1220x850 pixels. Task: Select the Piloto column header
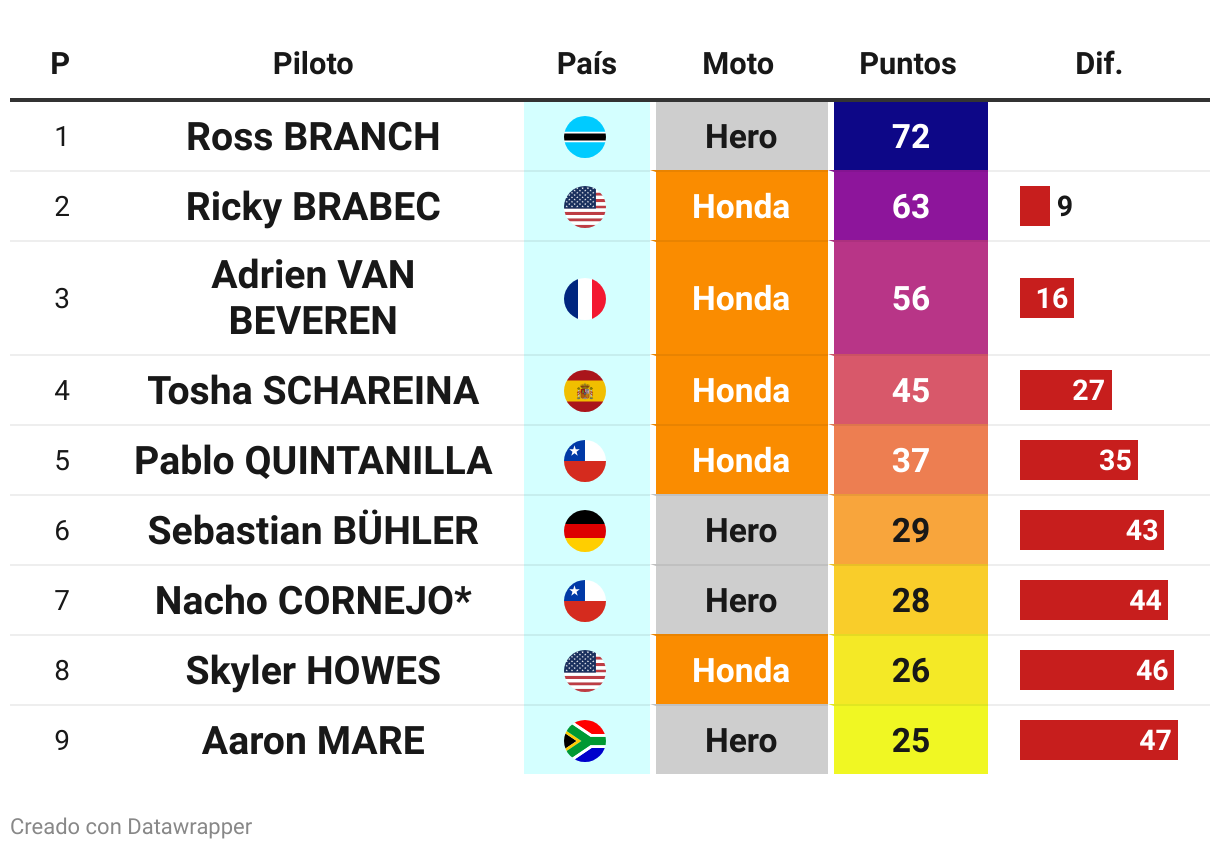click(x=313, y=64)
